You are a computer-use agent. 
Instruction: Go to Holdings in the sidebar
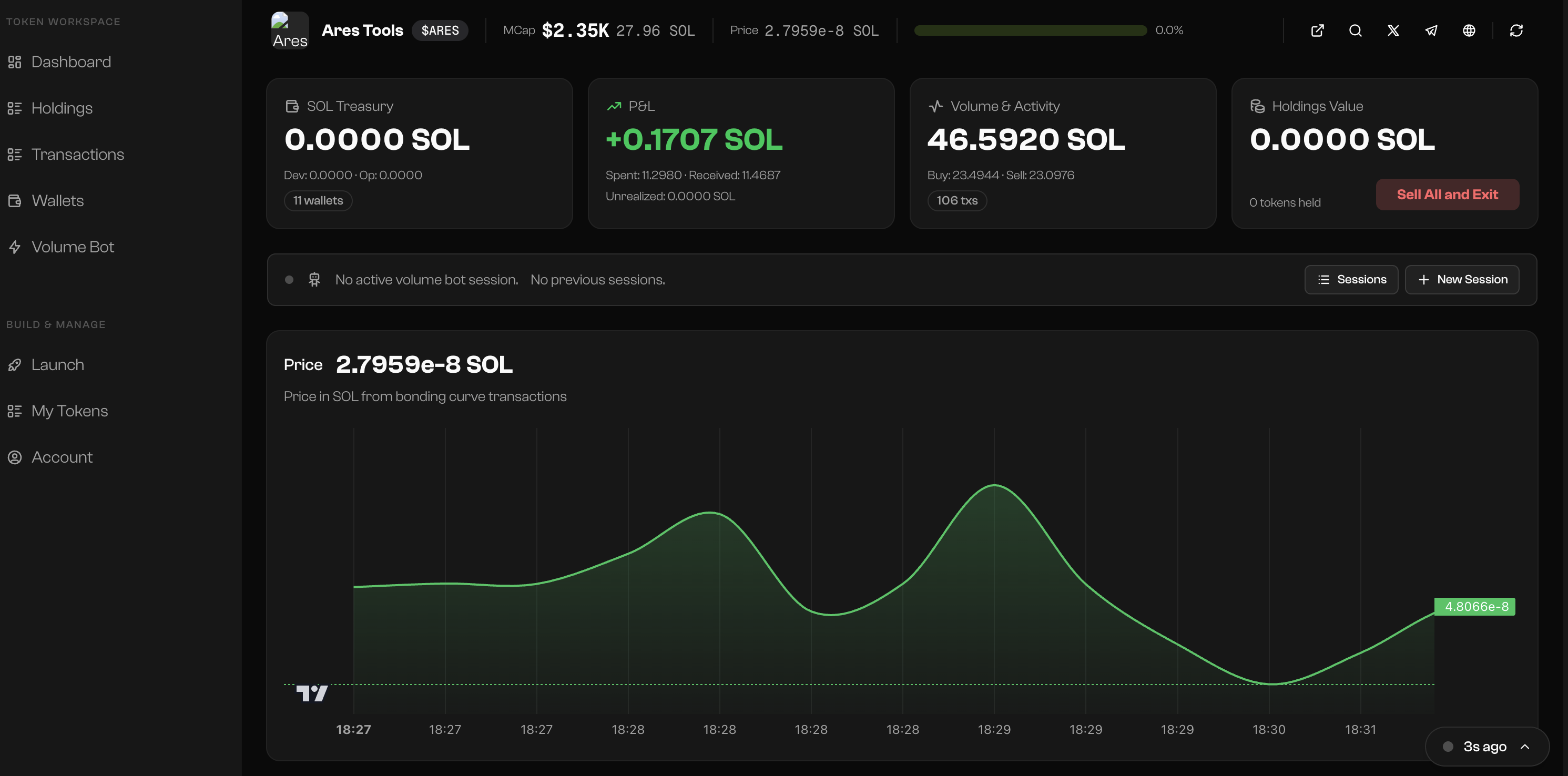pyautogui.click(x=62, y=108)
